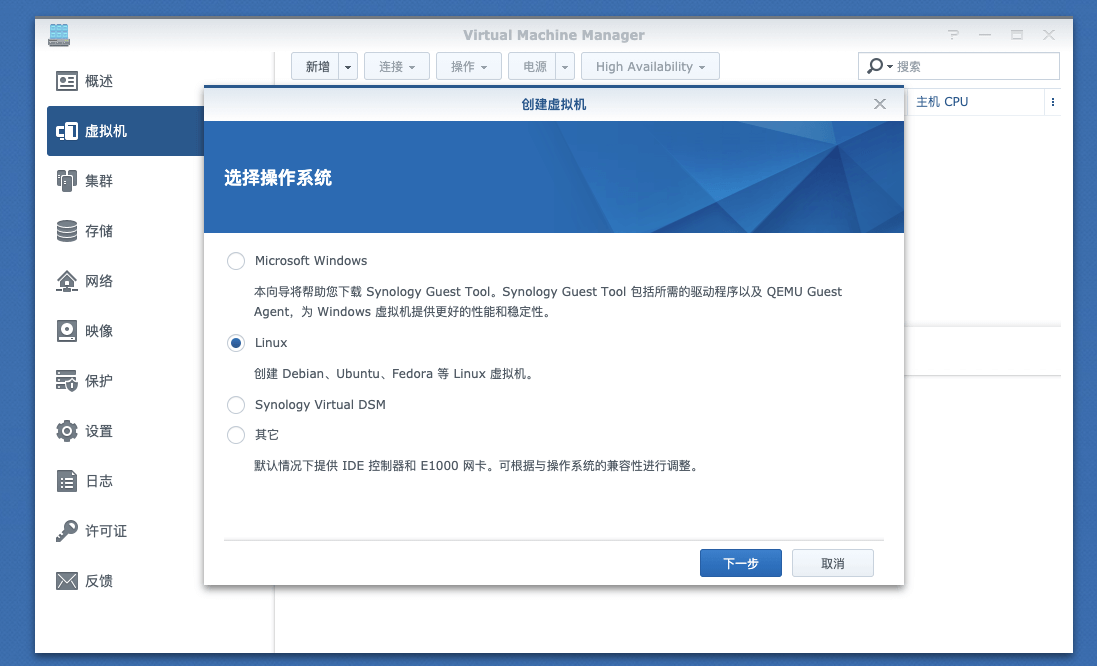
Task: Expand the 电源 dropdown arrow
Action: [x=565, y=66]
